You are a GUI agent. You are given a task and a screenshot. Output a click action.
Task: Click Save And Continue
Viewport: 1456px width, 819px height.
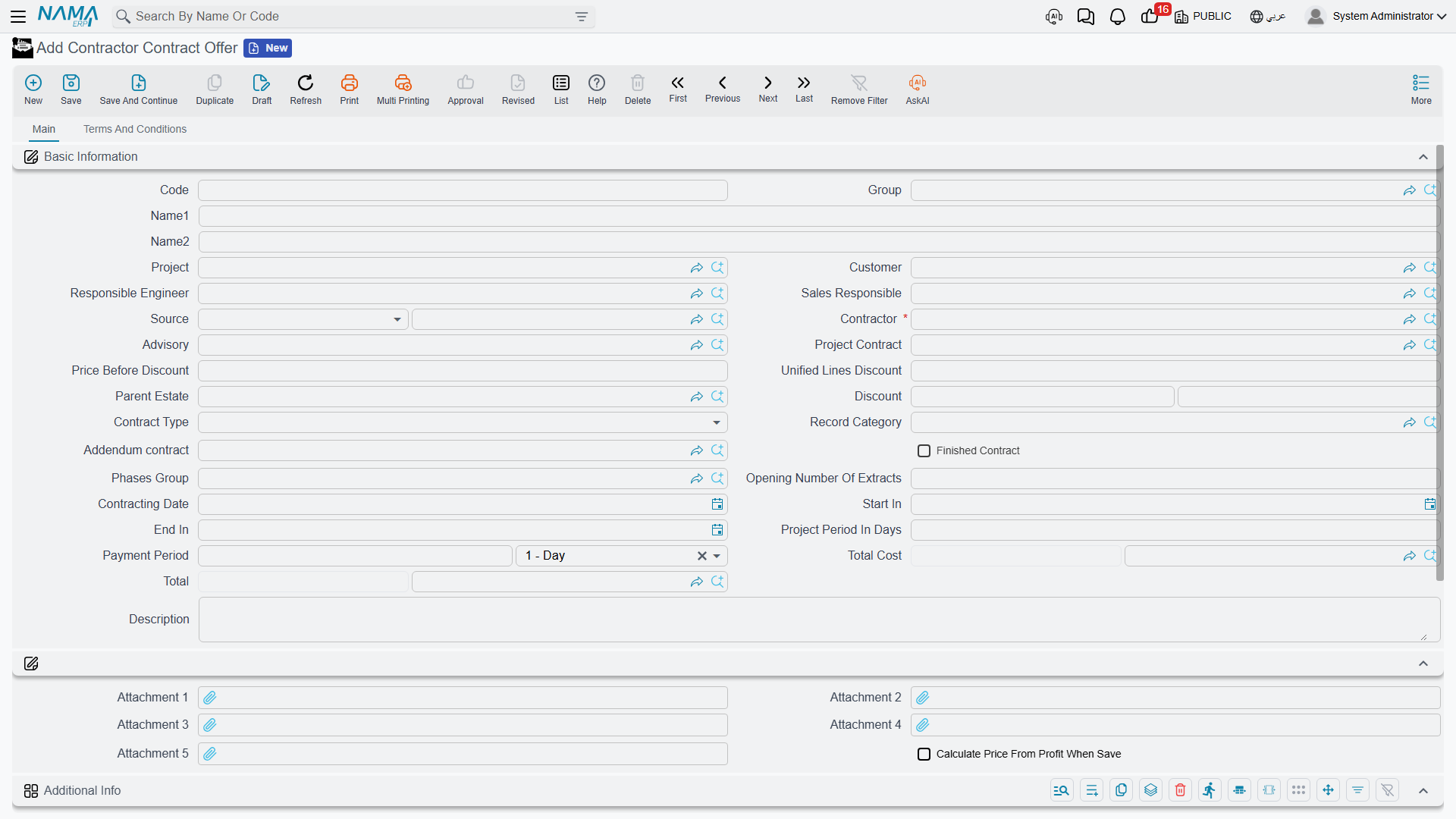139,89
